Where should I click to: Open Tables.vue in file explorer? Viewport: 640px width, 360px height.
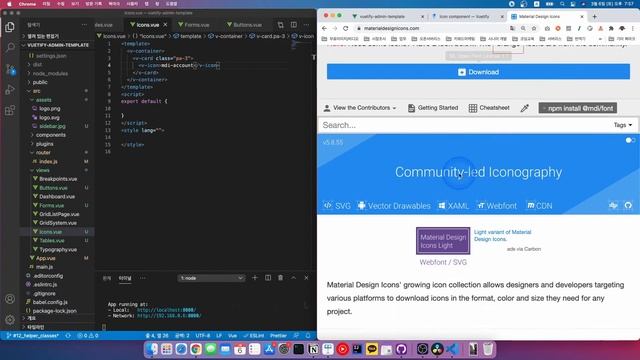pyautogui.click(x=52, y=240)
